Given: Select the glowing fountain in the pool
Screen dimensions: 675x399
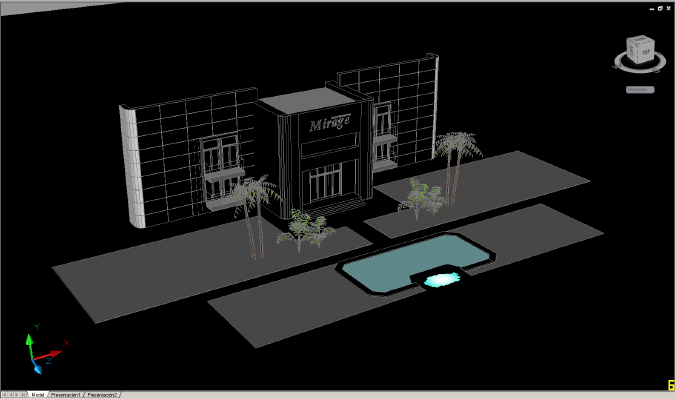Looking at the screenshot, I should click(441, 280).
